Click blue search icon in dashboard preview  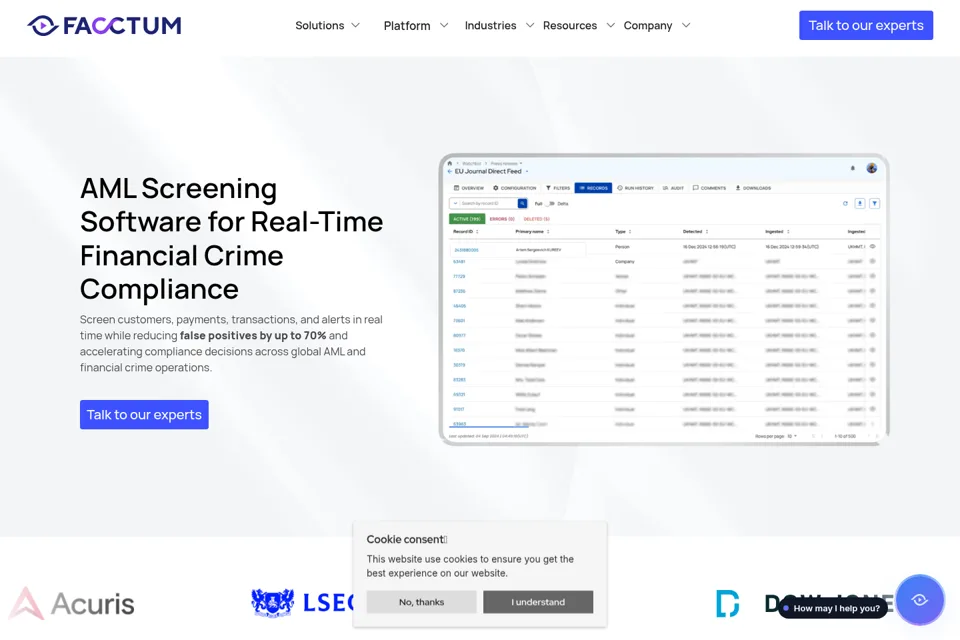click(522, 203)
